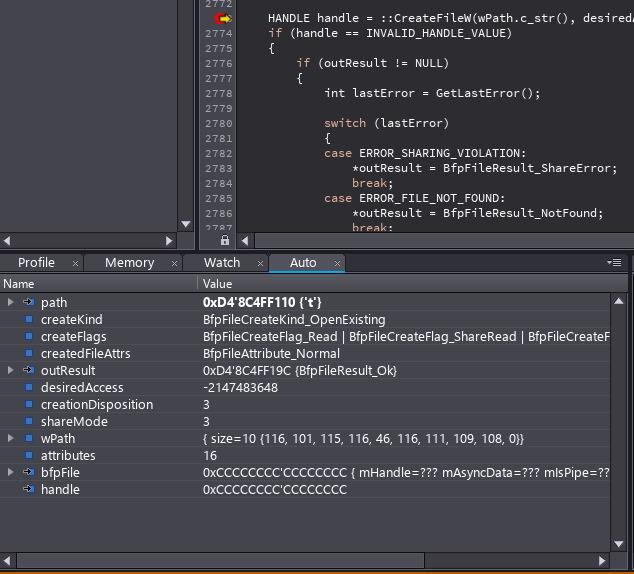
Task: Click the code editor scroll left arrow
Action: click(245, 241)
